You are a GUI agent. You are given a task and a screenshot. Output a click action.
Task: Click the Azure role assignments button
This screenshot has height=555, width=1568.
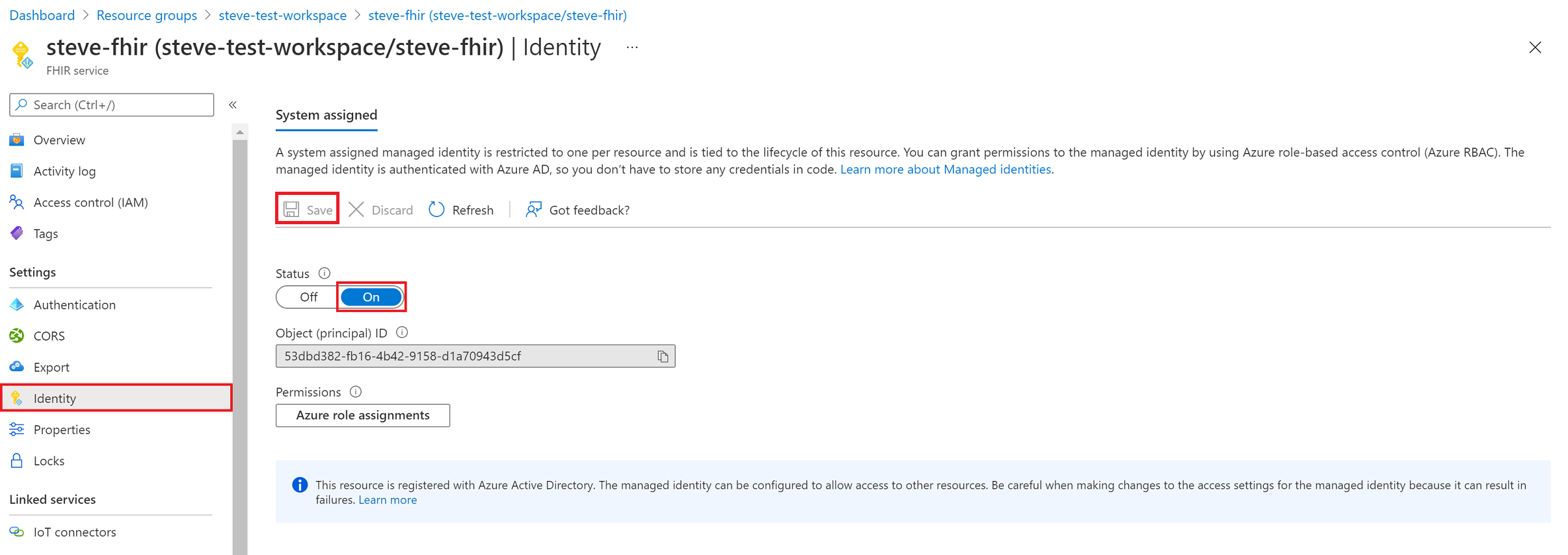[x=363, y=415]
